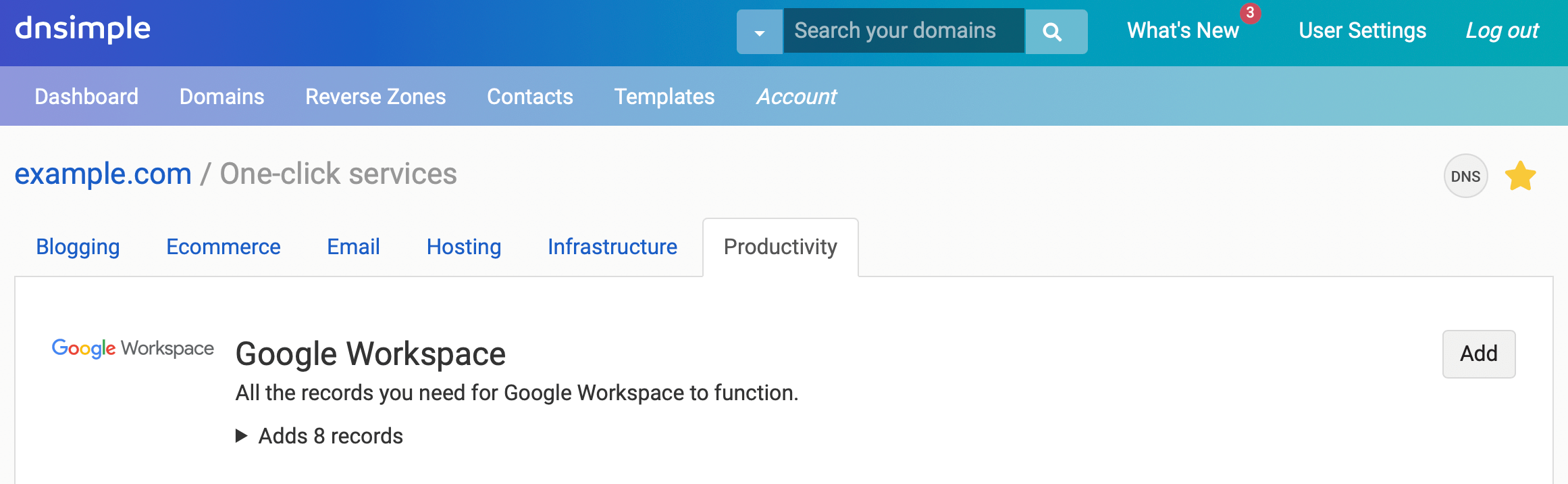The height and width of the screenshot is (484, 1568).
Task: Focus the Search your domains field
Action: pos(903,31)
